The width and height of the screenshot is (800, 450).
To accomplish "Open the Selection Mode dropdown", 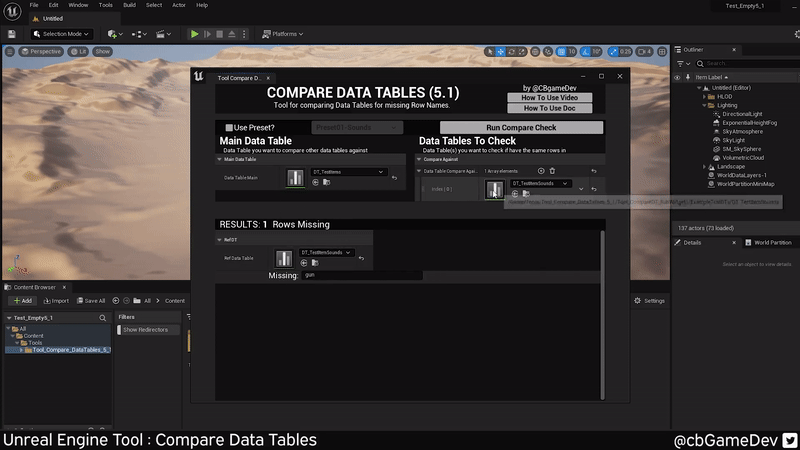I will coord(62,34).
